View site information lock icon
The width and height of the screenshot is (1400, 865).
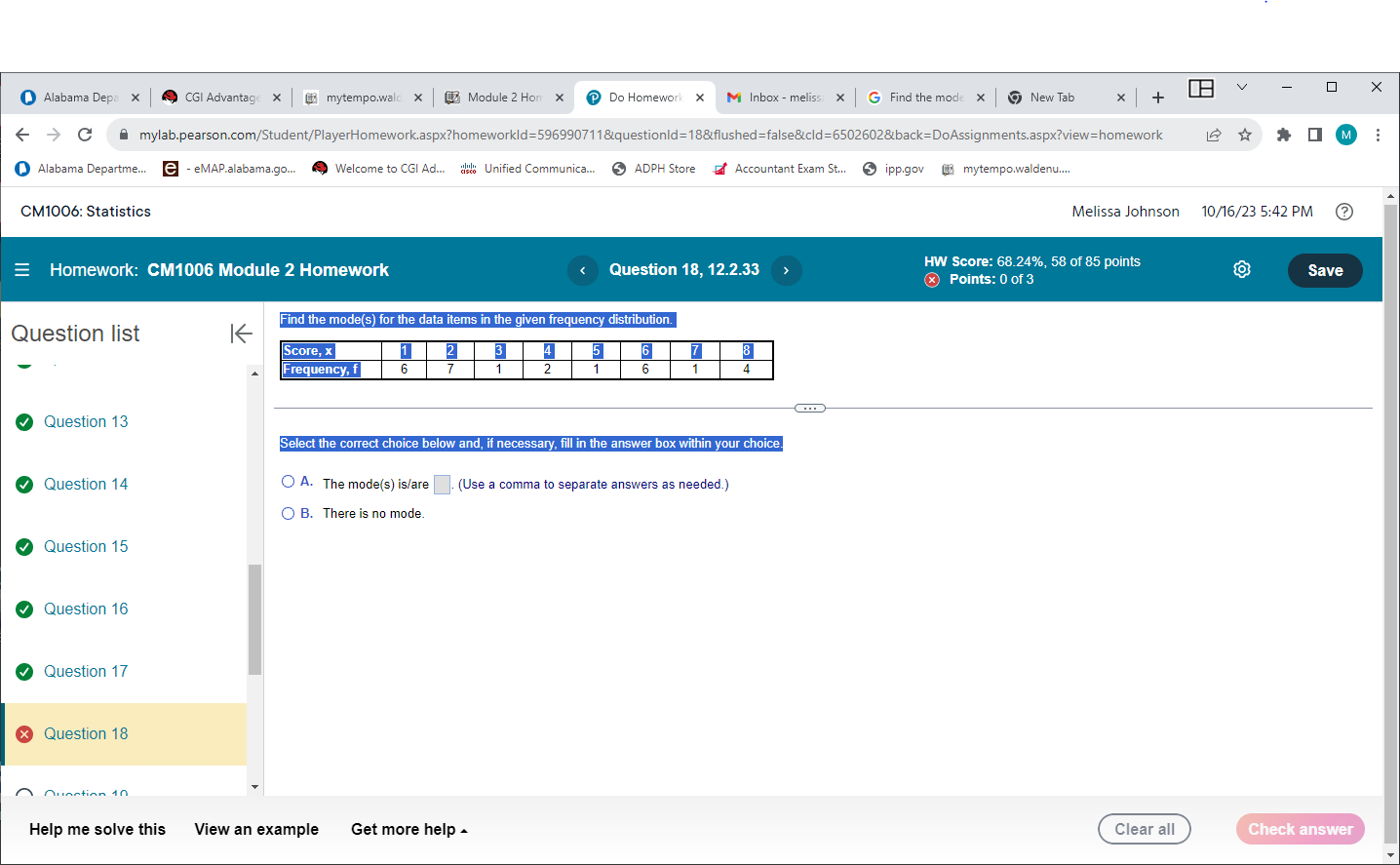tap(124, 135)
